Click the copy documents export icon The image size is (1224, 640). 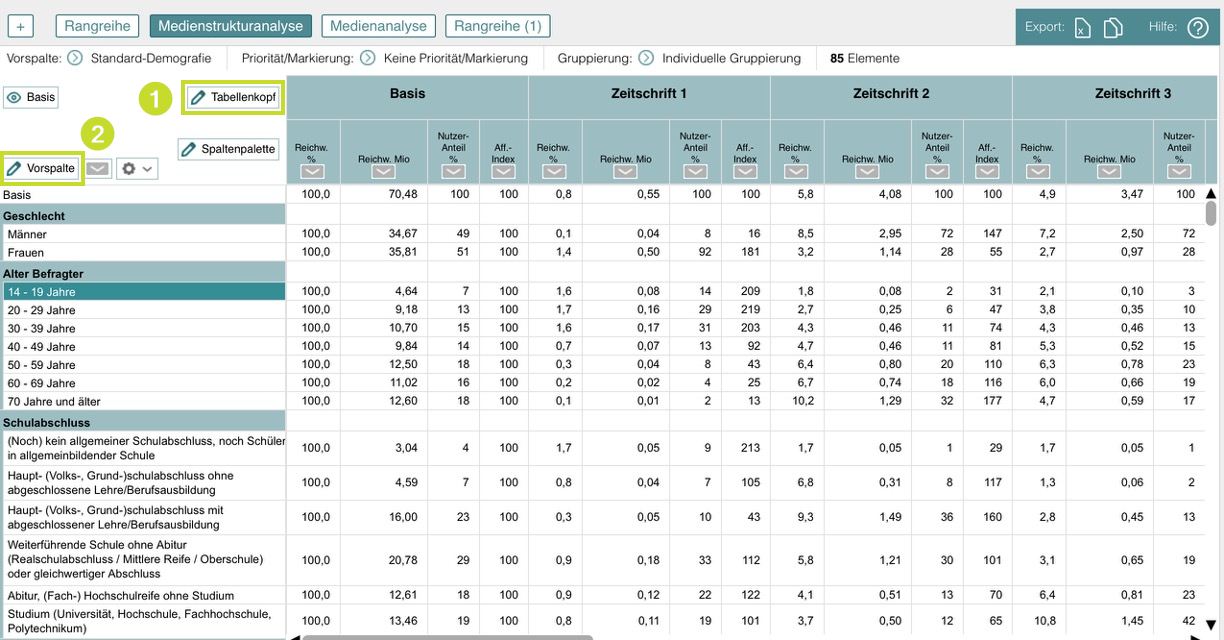(x=1112, y=28)
